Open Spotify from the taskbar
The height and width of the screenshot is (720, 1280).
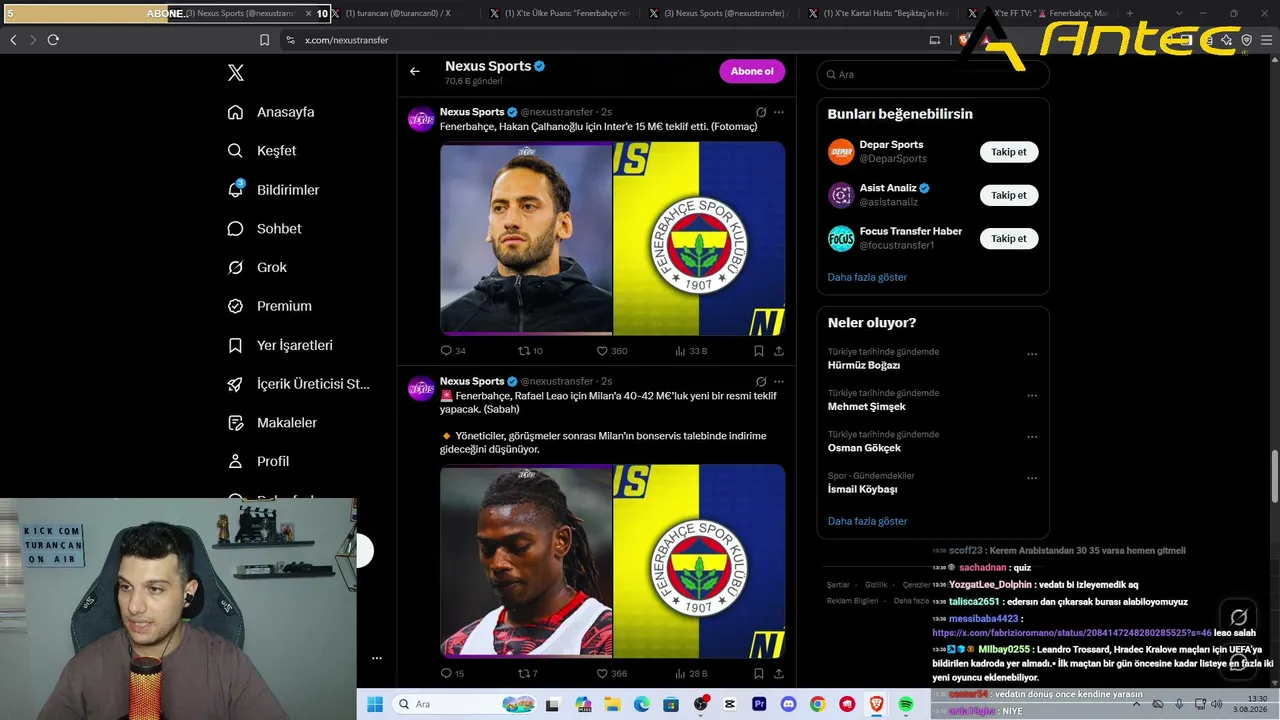tap(906, 704)
